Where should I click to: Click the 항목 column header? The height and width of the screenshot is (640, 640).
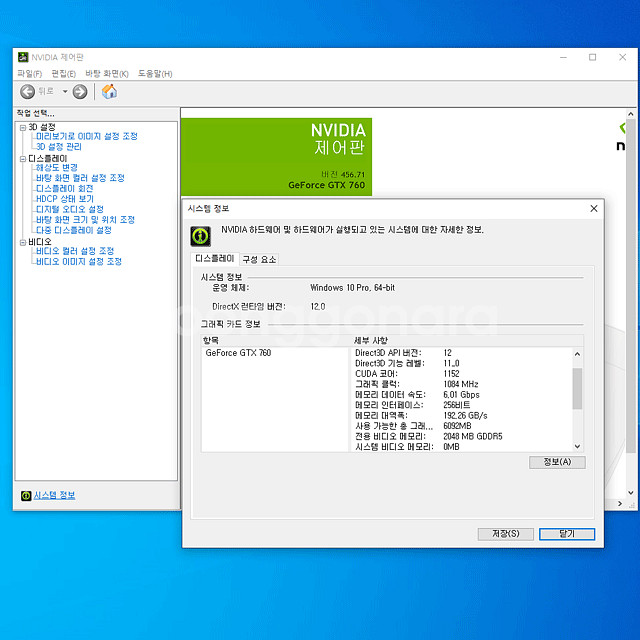point(275,340)
